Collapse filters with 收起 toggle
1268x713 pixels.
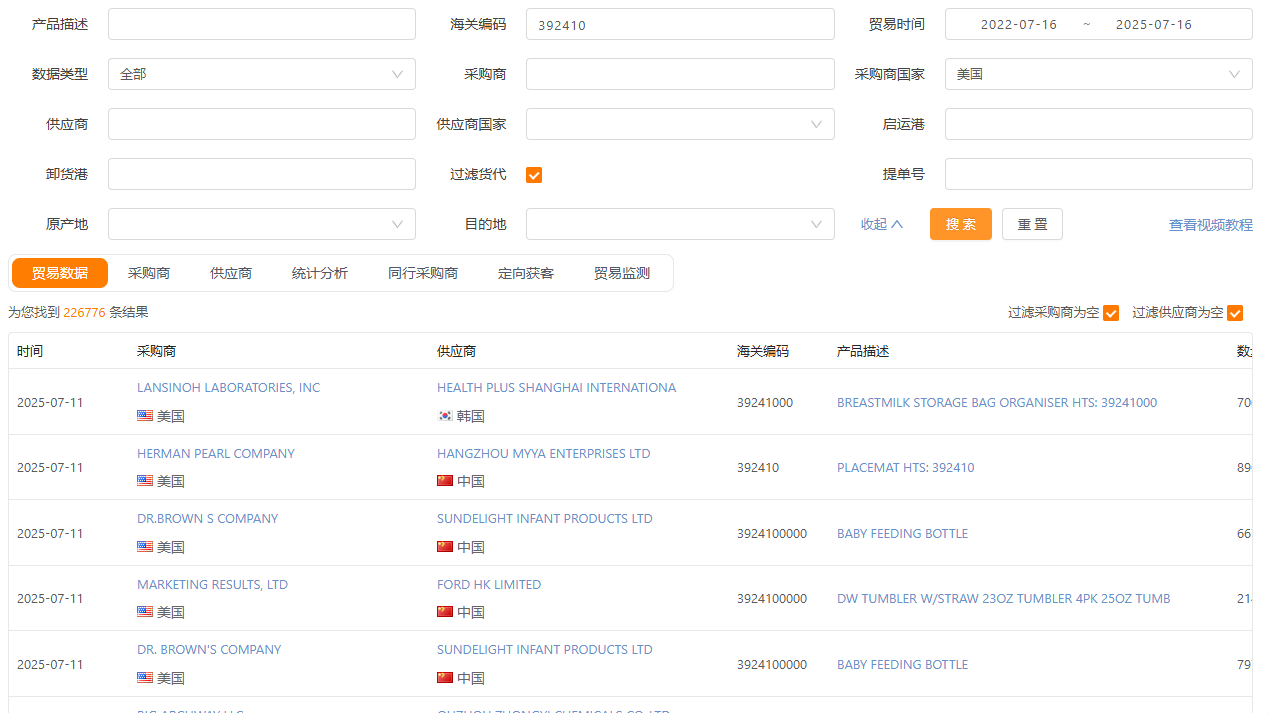tap(882, 224)
